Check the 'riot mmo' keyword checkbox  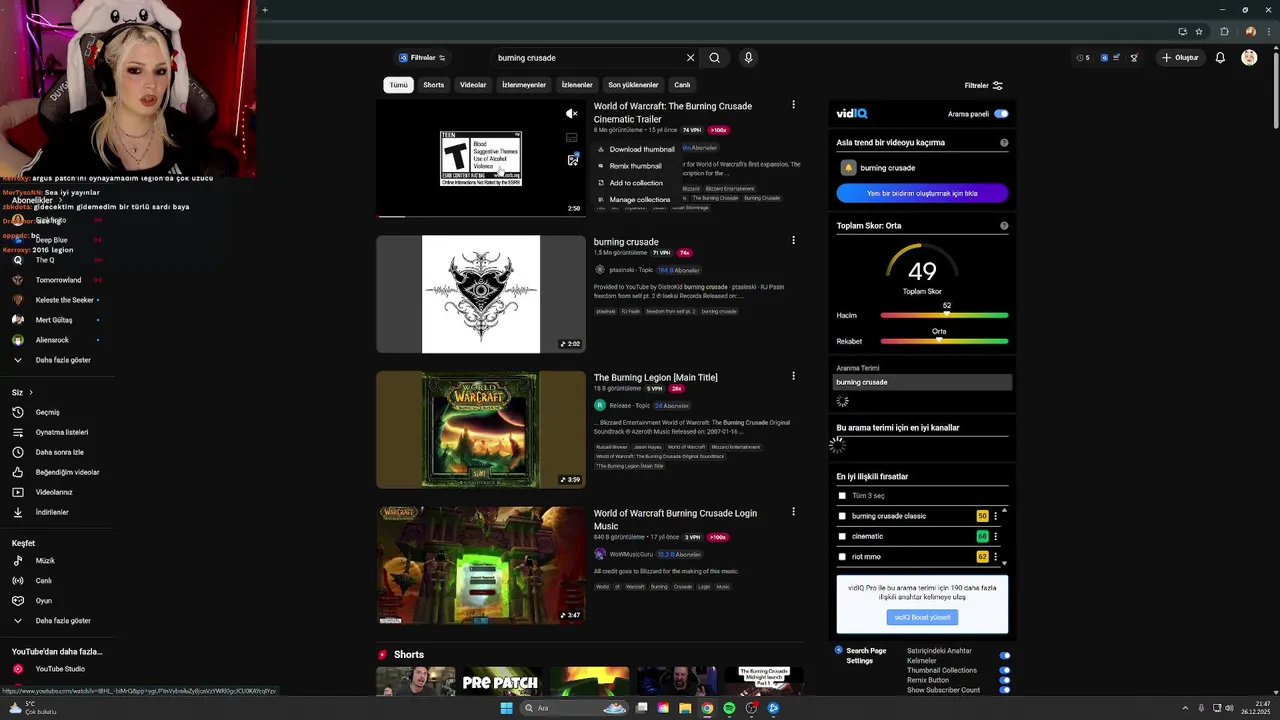pos(842,557)
